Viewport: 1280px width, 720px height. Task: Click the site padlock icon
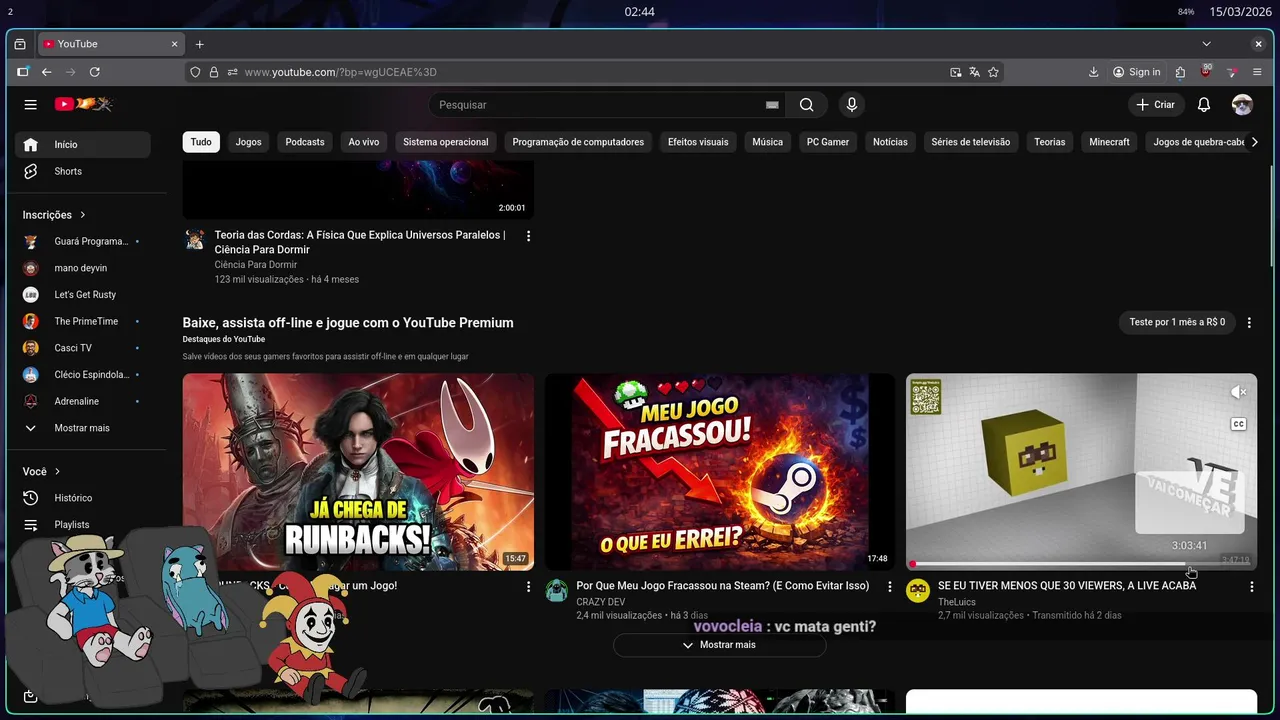(x=214, y=72)
